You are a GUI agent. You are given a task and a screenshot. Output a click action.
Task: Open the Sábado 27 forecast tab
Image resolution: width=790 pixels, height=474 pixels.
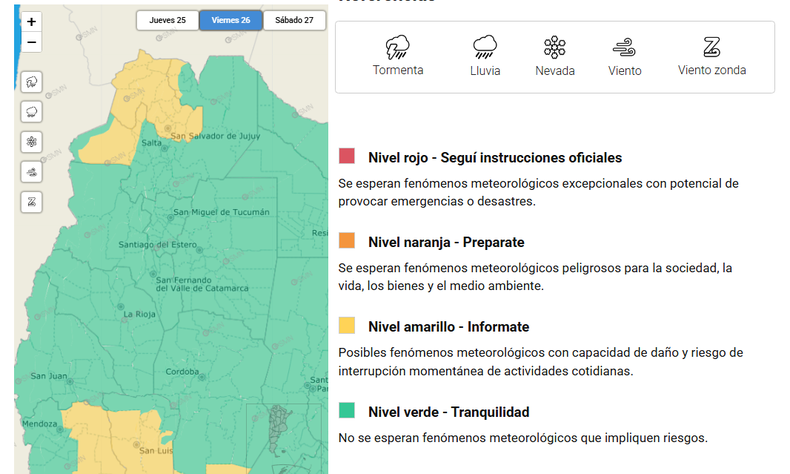tap(294, 20)
